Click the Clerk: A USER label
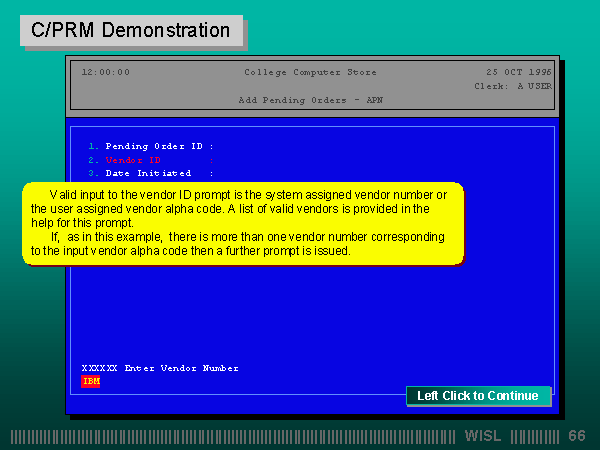The height and width of the screenshot is (450, 600). click(512, 86)
